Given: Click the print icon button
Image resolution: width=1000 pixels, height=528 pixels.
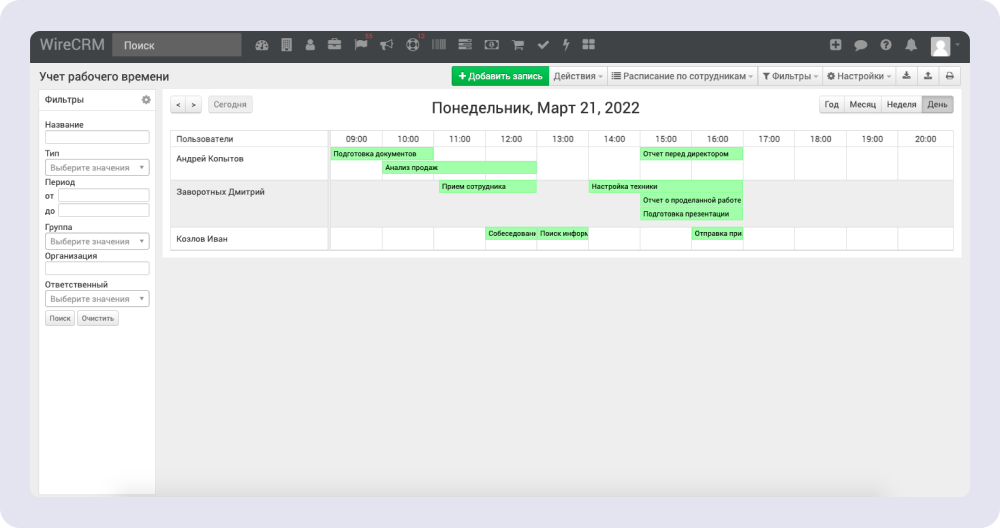Looking at the screenshot, I should [x=949, y=76].
